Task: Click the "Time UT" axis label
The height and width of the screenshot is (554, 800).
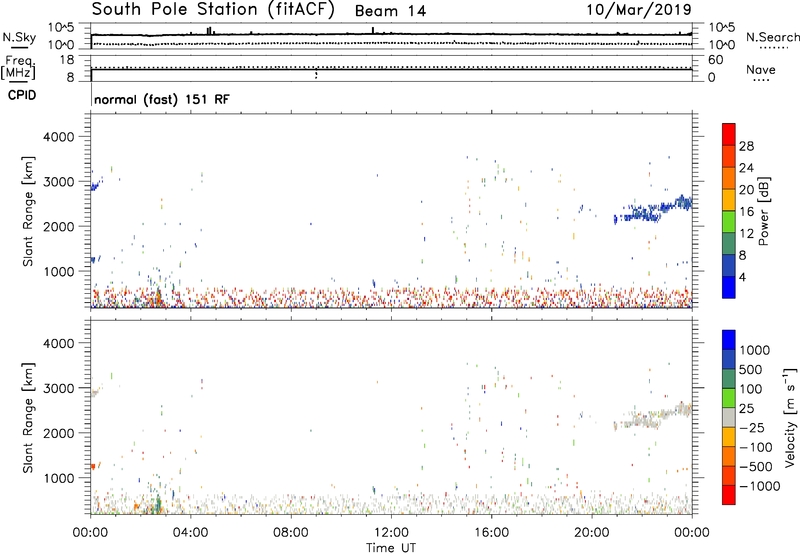Action: (391, 547)
